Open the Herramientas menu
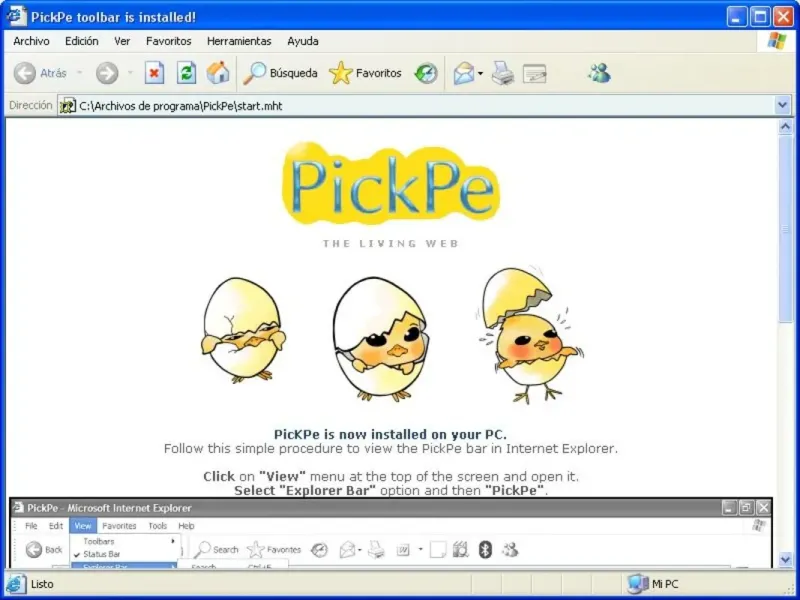800x600 pixels. point(239,41)
